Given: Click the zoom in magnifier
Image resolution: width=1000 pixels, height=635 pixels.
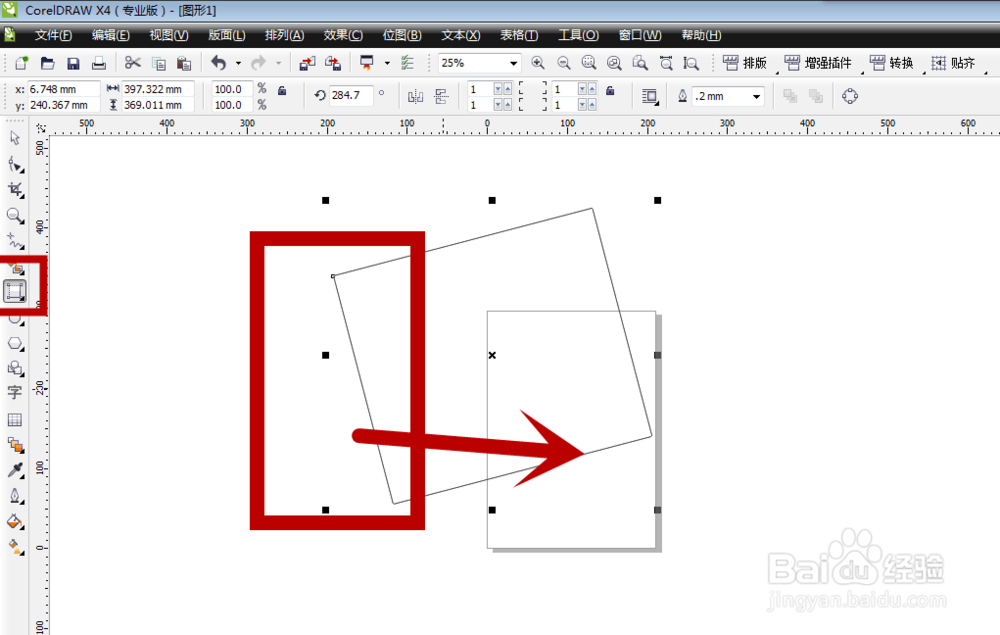Looking at the screenshot, I should tap(538, 62).
